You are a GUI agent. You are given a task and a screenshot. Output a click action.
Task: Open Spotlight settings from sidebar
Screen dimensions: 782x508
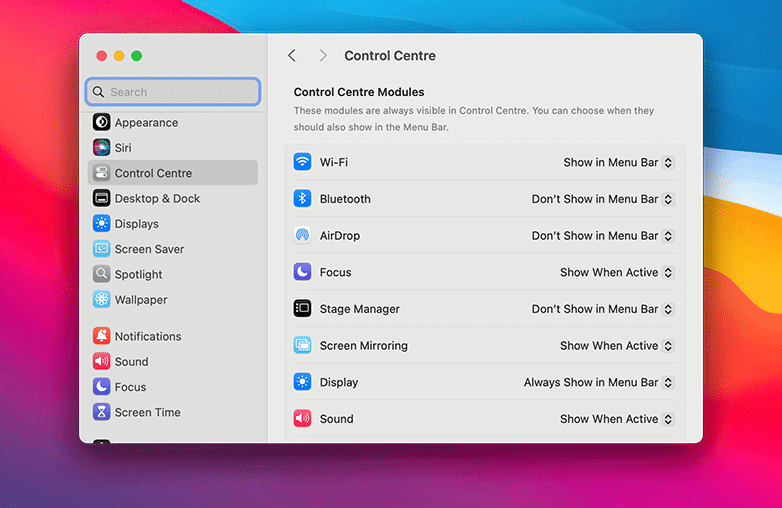click(173, 274)
